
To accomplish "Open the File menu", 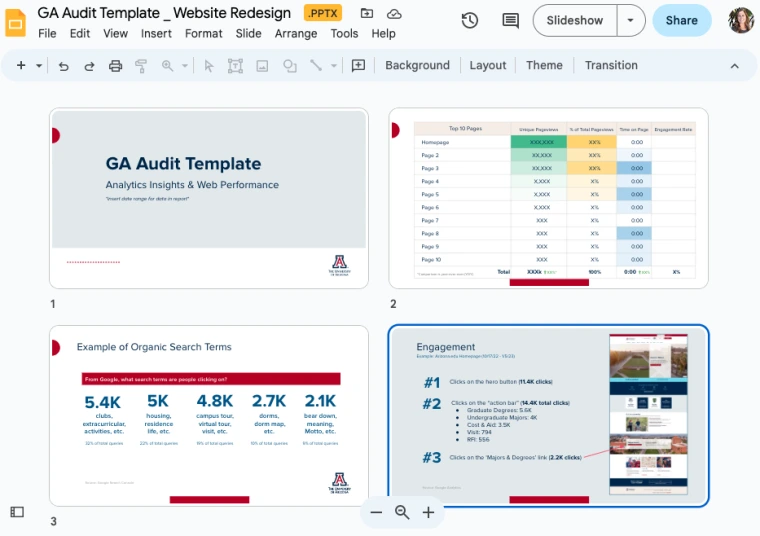I will click(47, 33).
